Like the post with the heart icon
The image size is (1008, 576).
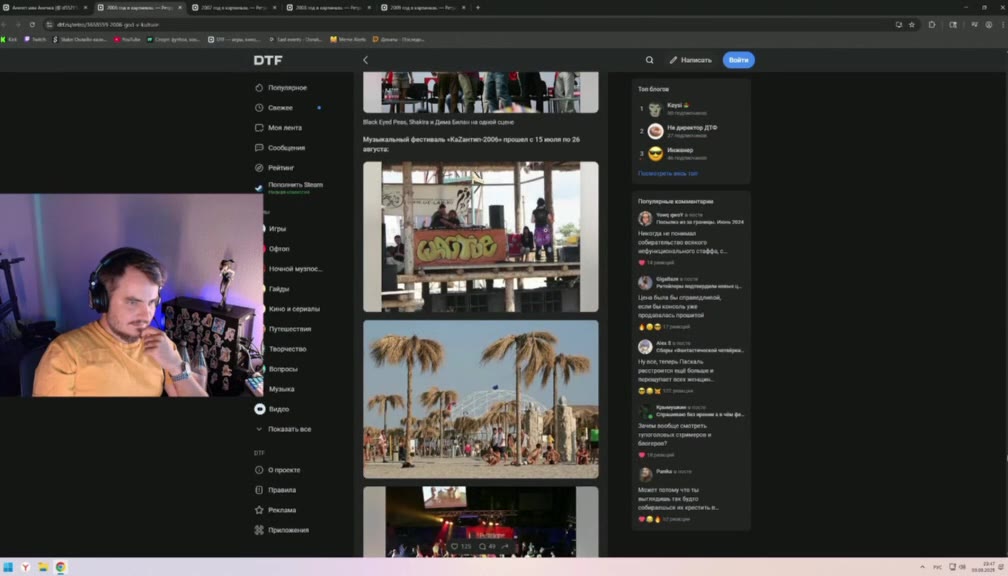point(454,546)
